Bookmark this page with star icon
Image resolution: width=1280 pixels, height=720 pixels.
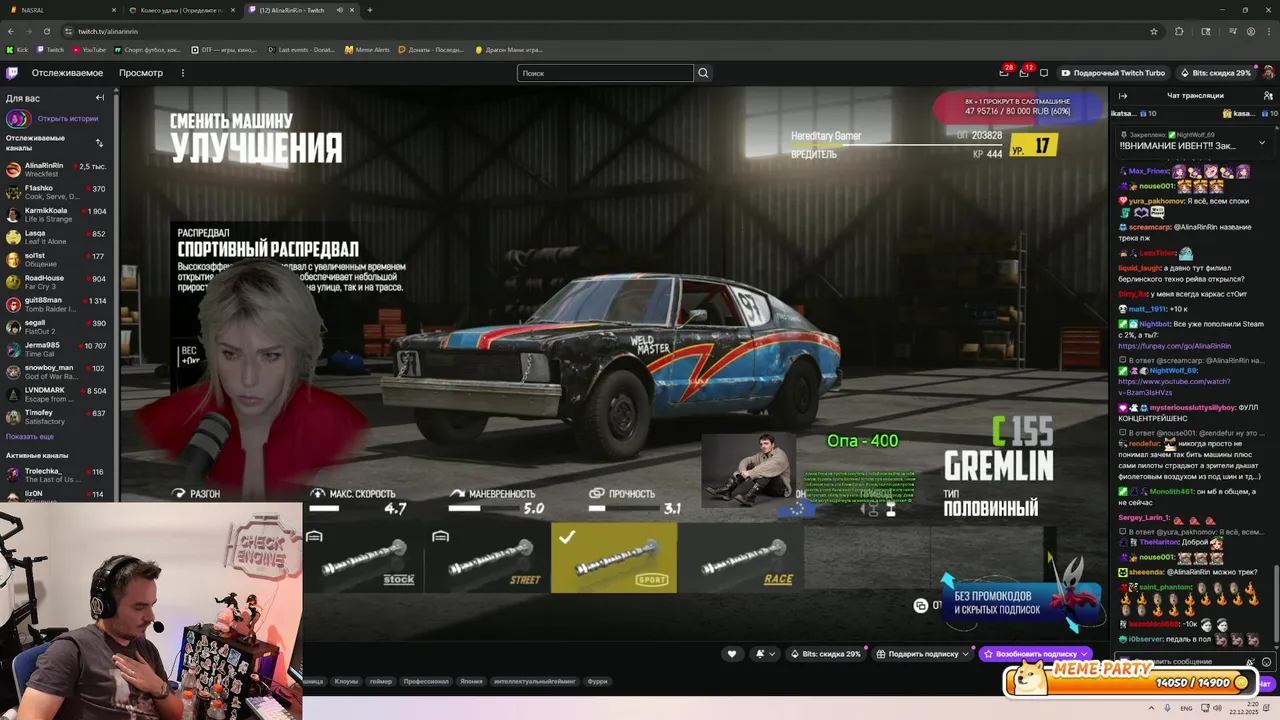pos(1154,31)
